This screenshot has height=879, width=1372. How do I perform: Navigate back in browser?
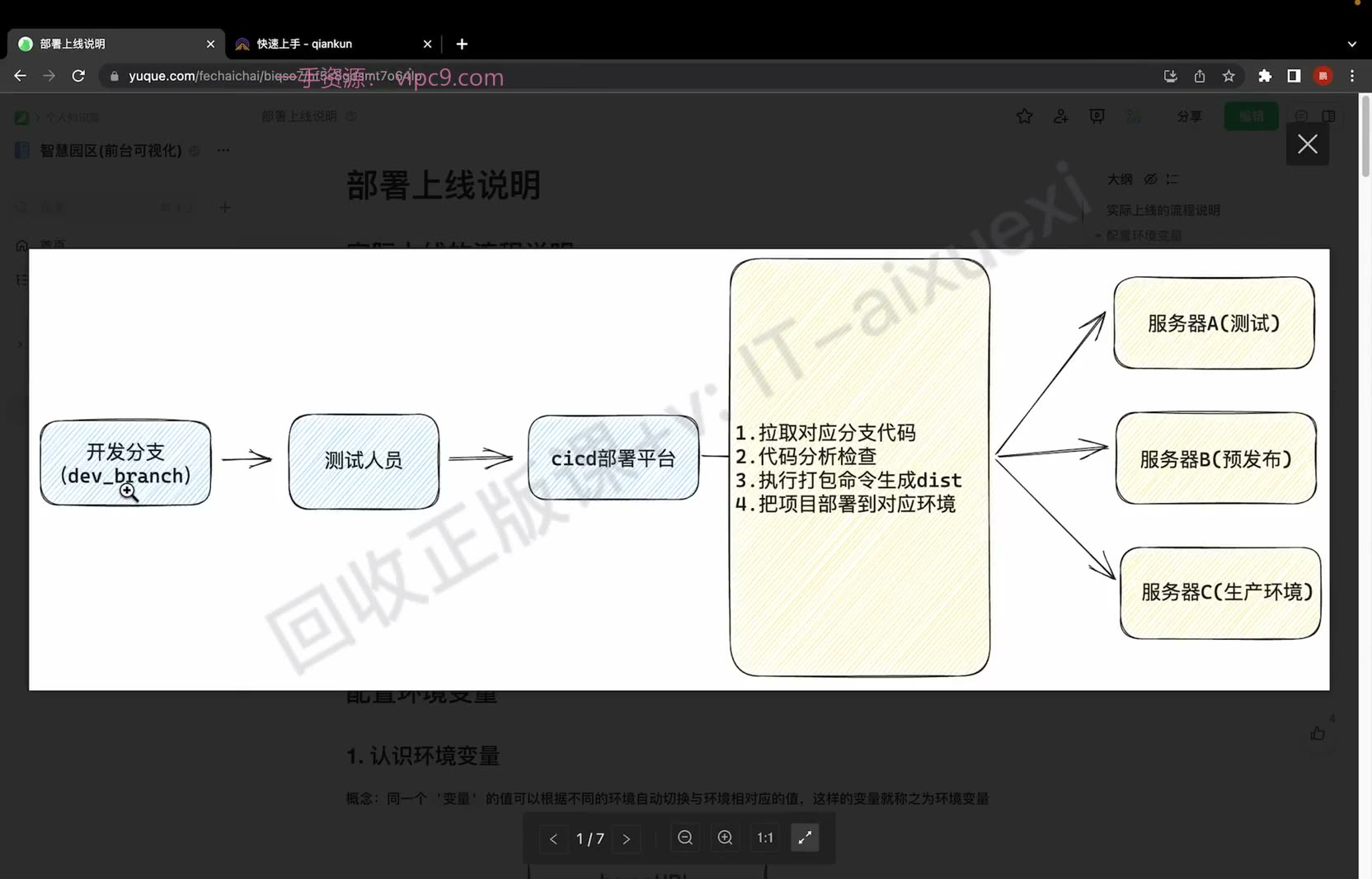[x=21, y=76]
